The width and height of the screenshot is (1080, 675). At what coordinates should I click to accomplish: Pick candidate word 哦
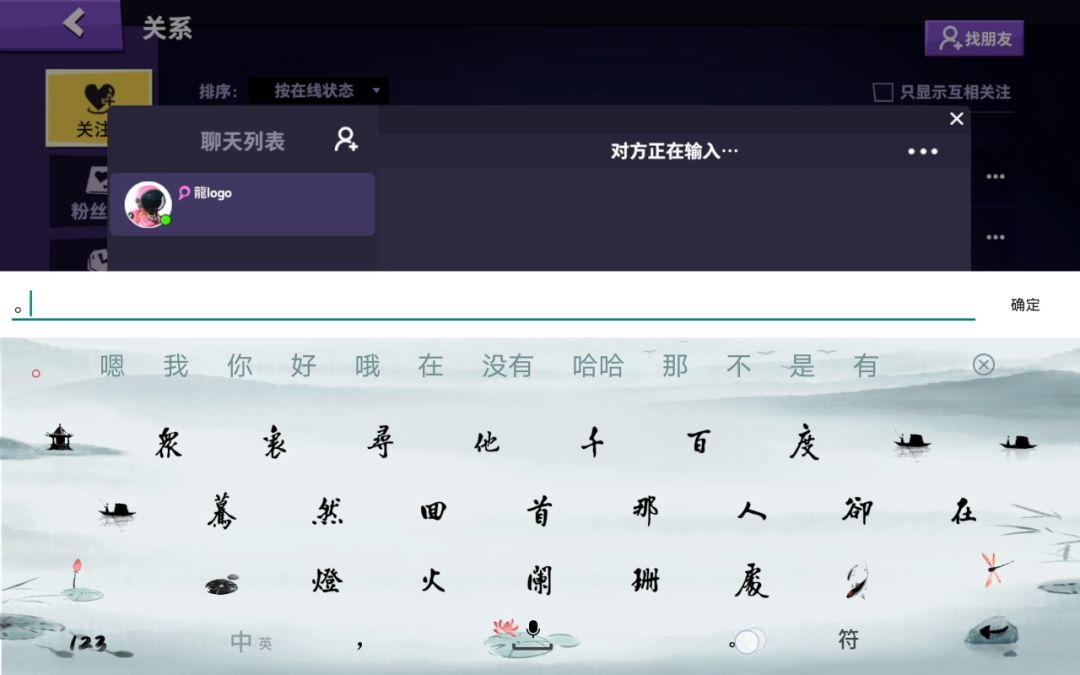(x=367, y=365)
